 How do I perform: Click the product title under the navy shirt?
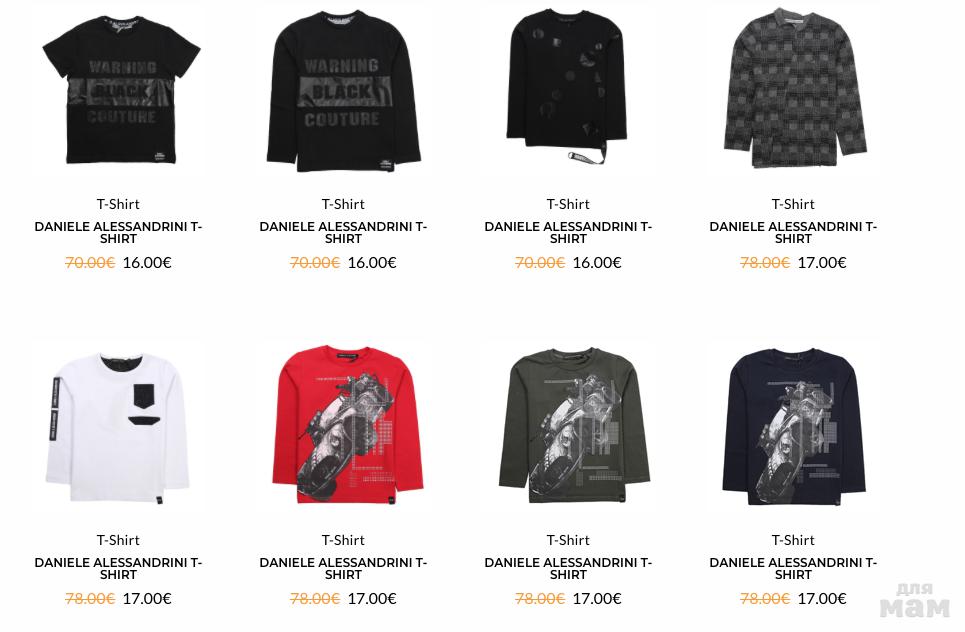click(x=793, y=569)
